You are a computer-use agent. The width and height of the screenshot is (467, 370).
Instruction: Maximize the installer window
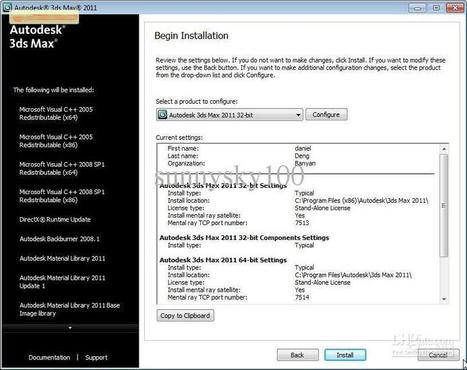point(436,8)
